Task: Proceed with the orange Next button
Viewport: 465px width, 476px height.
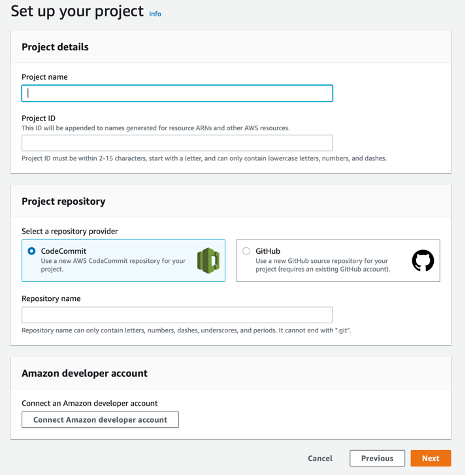Action: pos(431,458)
